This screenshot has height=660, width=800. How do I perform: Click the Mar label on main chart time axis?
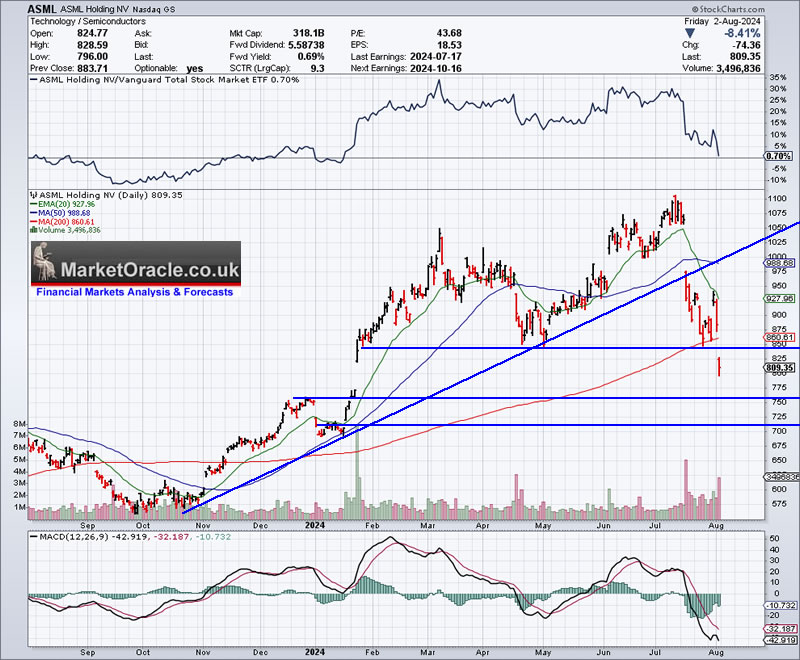[x=428, y=525]
